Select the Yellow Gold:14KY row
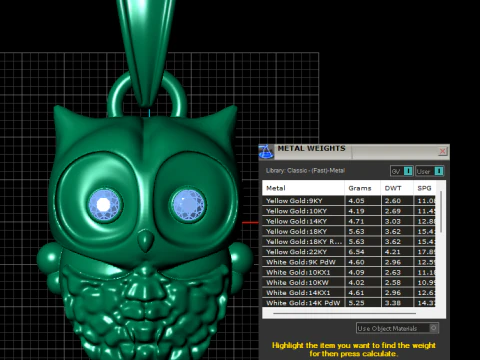The image size is (480, 360). click(x=349, y=221)
